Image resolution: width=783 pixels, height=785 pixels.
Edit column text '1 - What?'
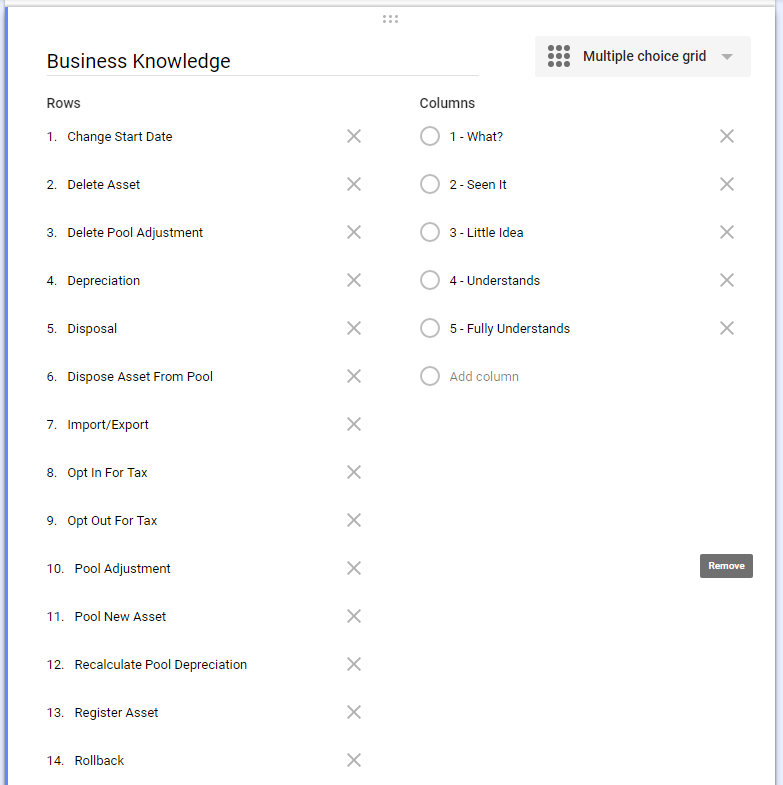476,137
